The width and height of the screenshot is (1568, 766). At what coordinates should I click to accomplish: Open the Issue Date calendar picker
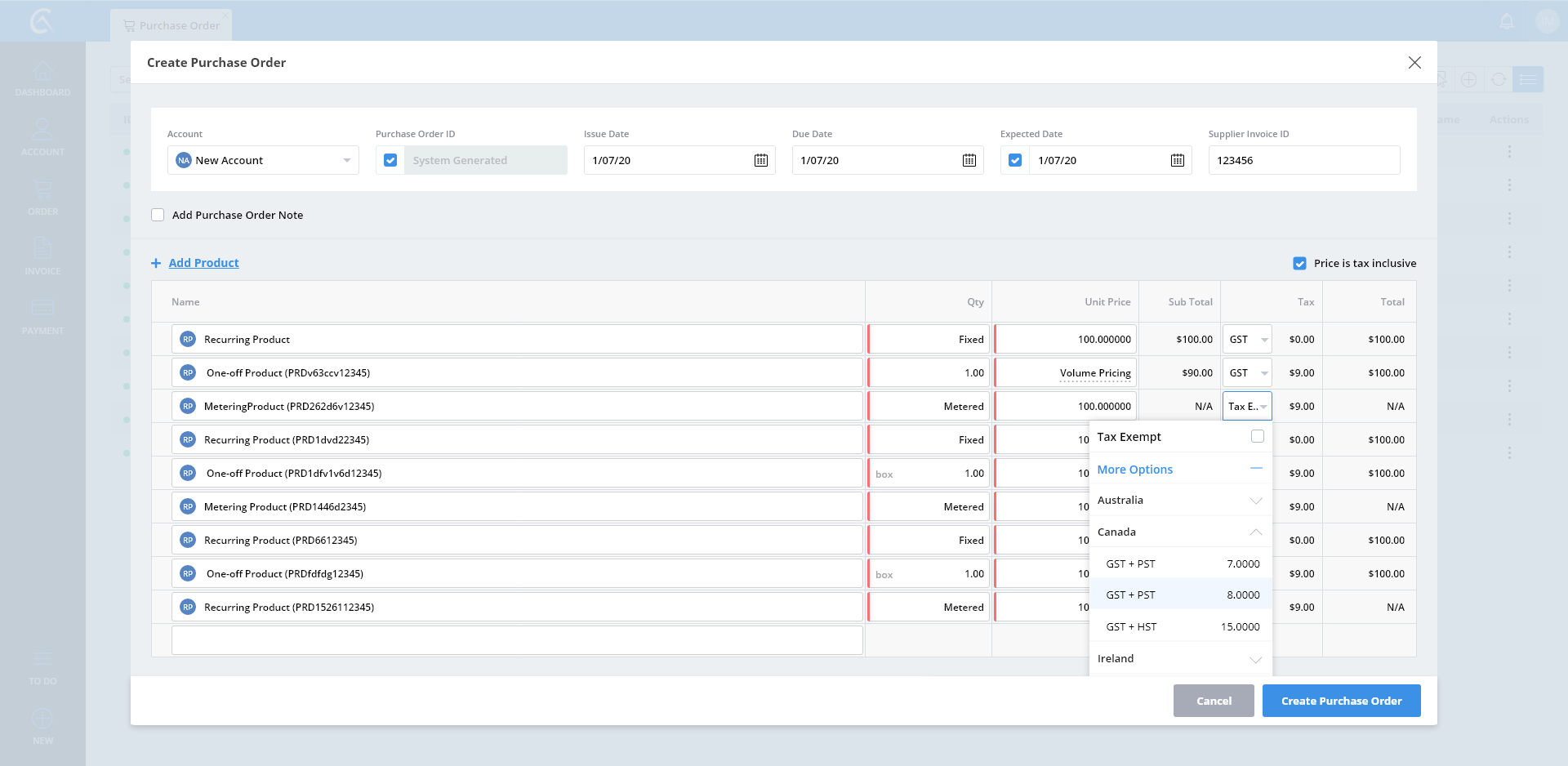coord(760,160)
